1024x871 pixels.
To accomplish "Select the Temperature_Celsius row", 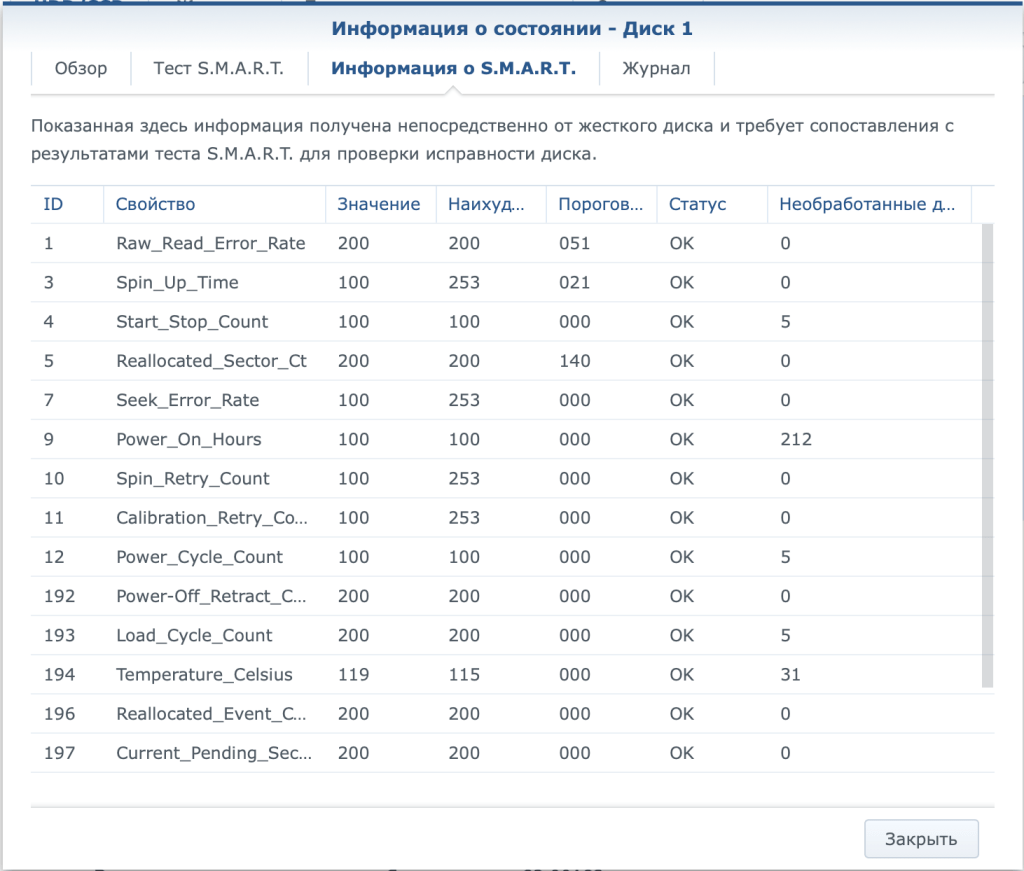I will (506, 674).
